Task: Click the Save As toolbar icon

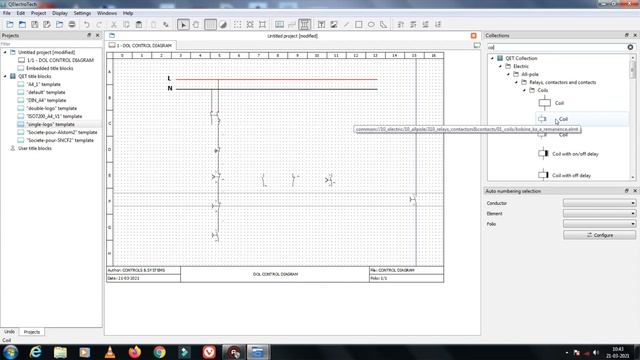Action: pos(47,24)
